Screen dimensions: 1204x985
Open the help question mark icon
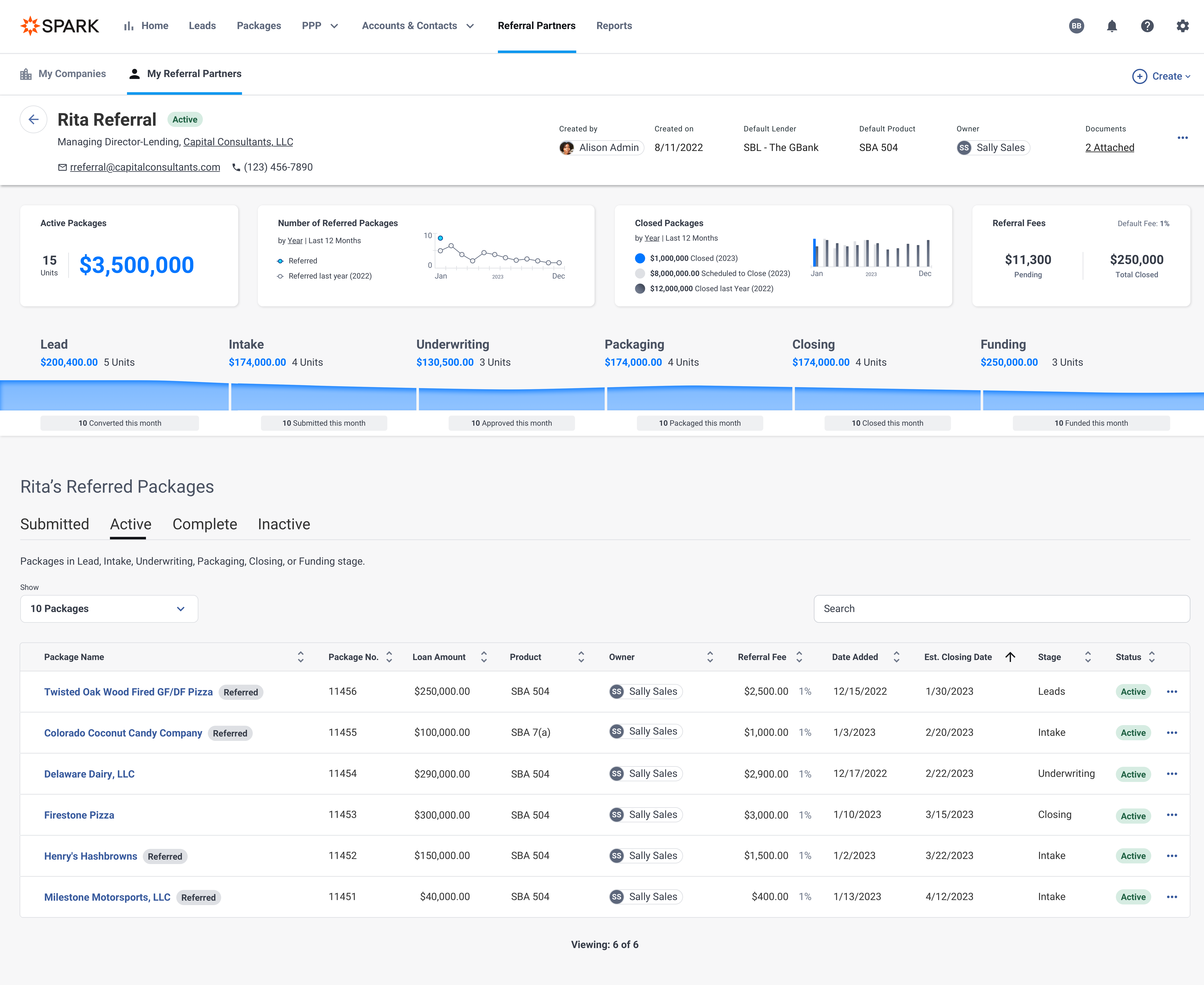coord(1147,26)
